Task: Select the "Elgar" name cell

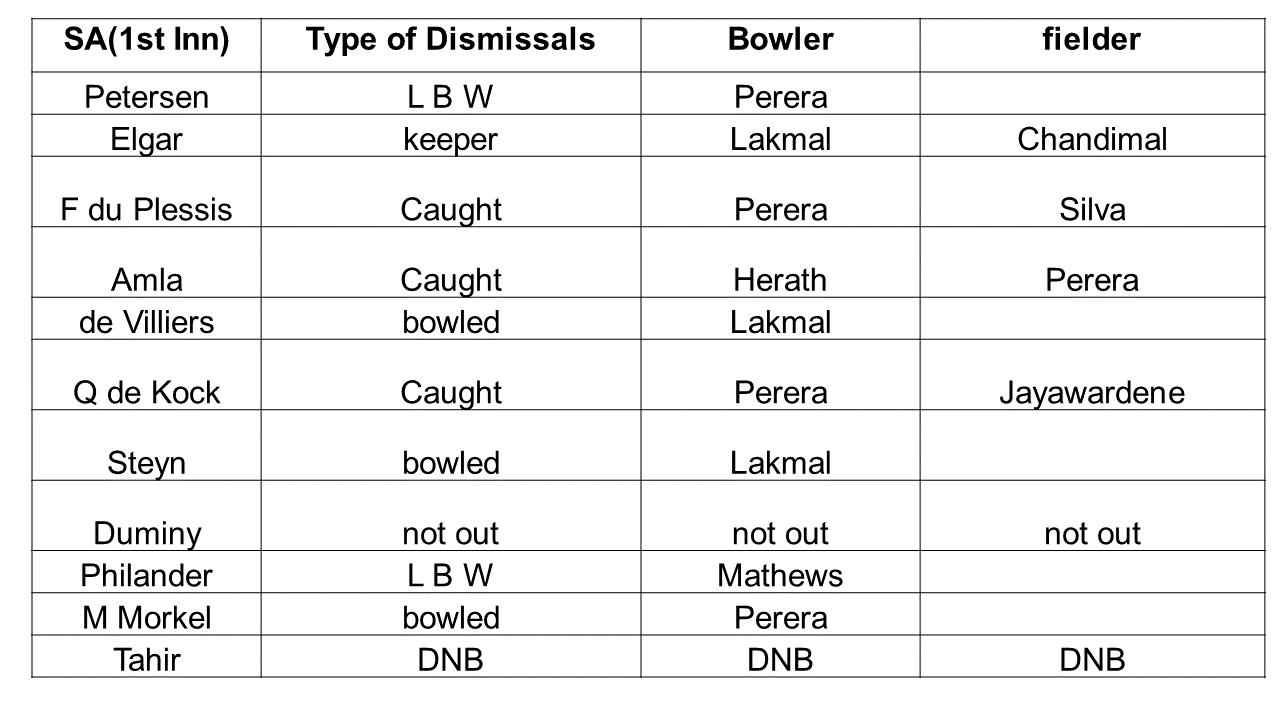Action: (x=146, y=139)
